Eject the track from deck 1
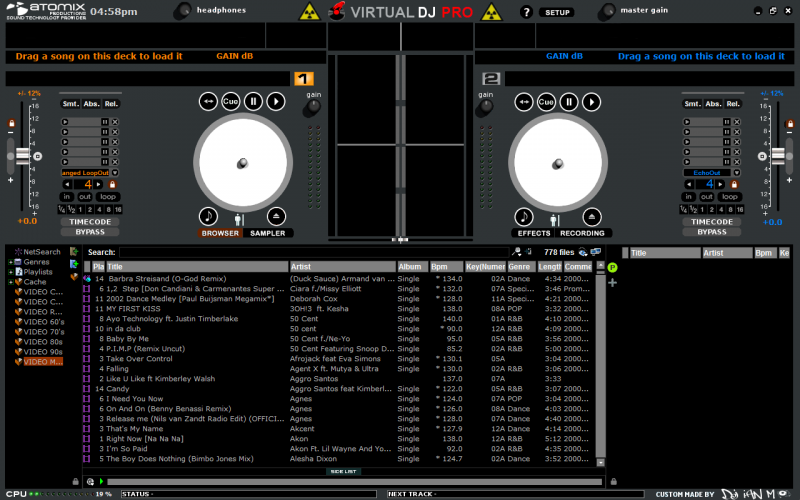 click(x=276, y=216)
